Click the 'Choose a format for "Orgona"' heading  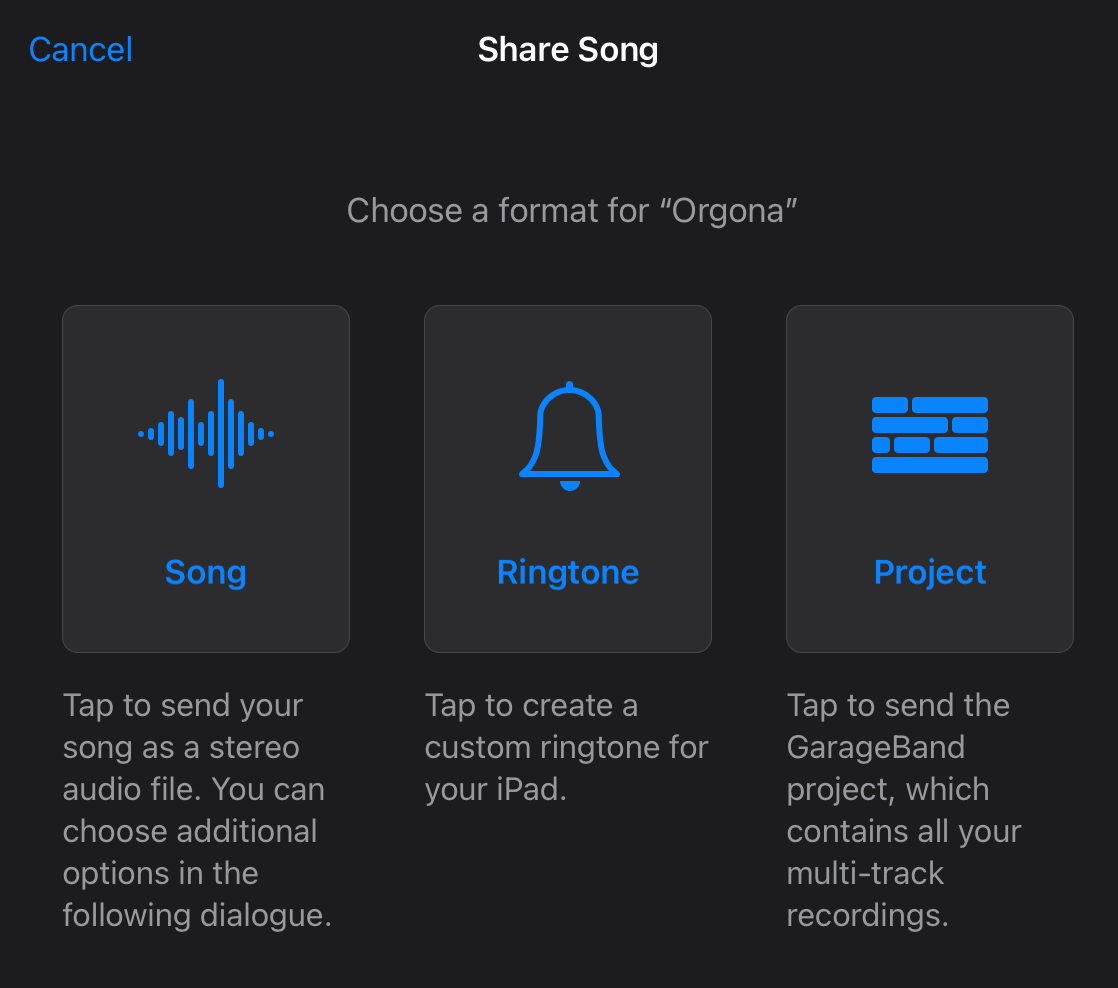572,211
